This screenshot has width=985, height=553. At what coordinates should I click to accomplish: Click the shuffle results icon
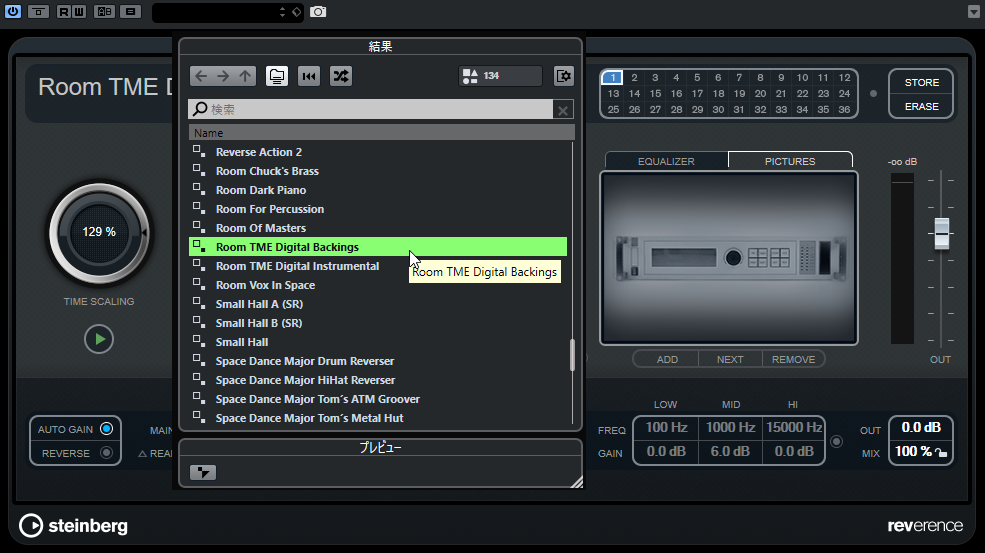point(340,76)
